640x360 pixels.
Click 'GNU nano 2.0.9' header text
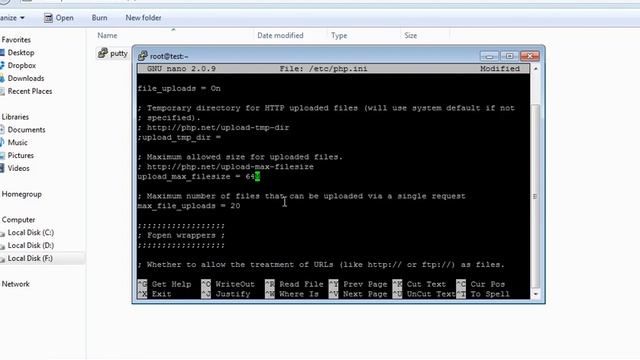point(181,69)
